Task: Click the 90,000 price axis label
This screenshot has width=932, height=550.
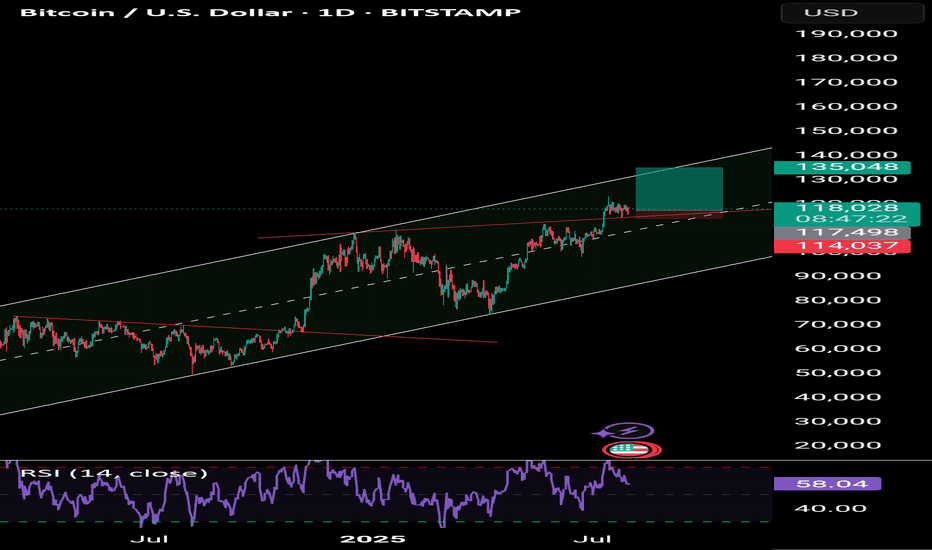Action: [838, 276]
